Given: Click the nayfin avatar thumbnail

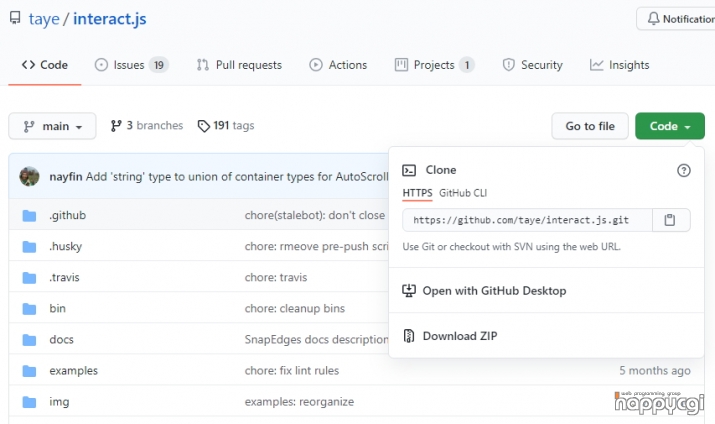Looking at the screenshot, I should pos(29,176).
